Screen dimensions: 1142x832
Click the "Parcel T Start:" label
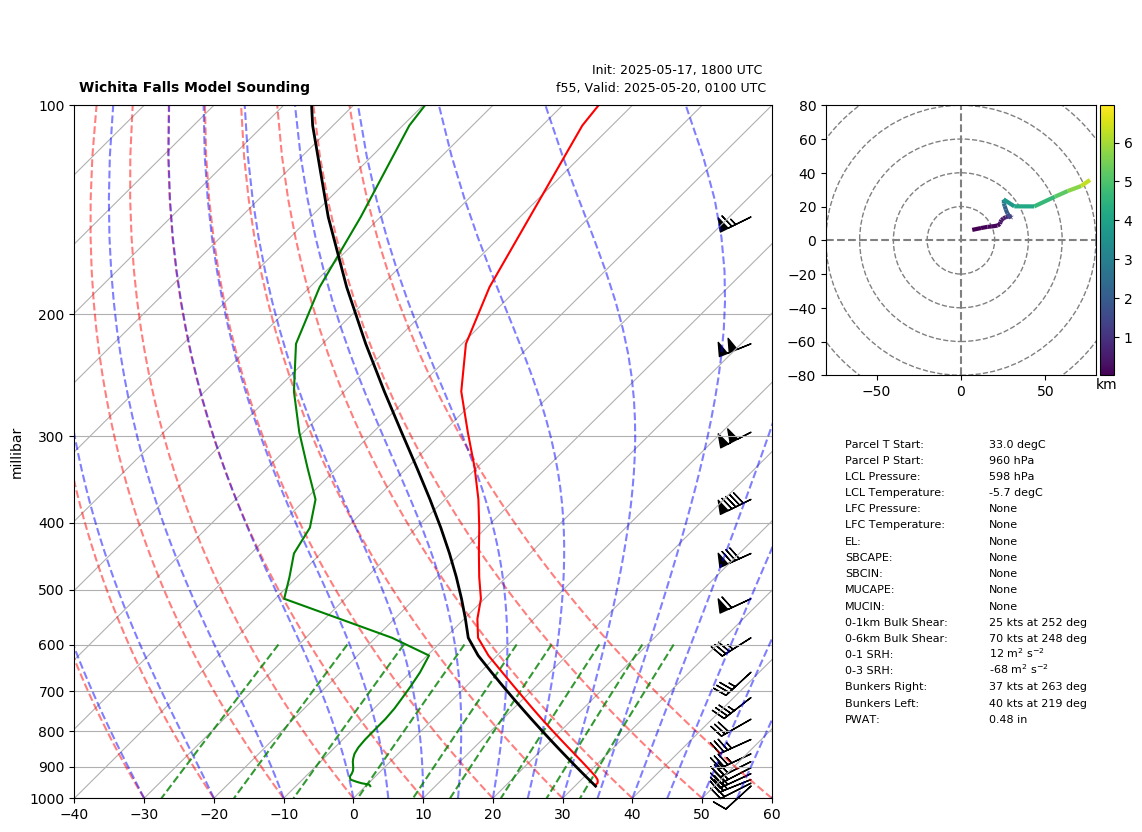pos(884,444)
